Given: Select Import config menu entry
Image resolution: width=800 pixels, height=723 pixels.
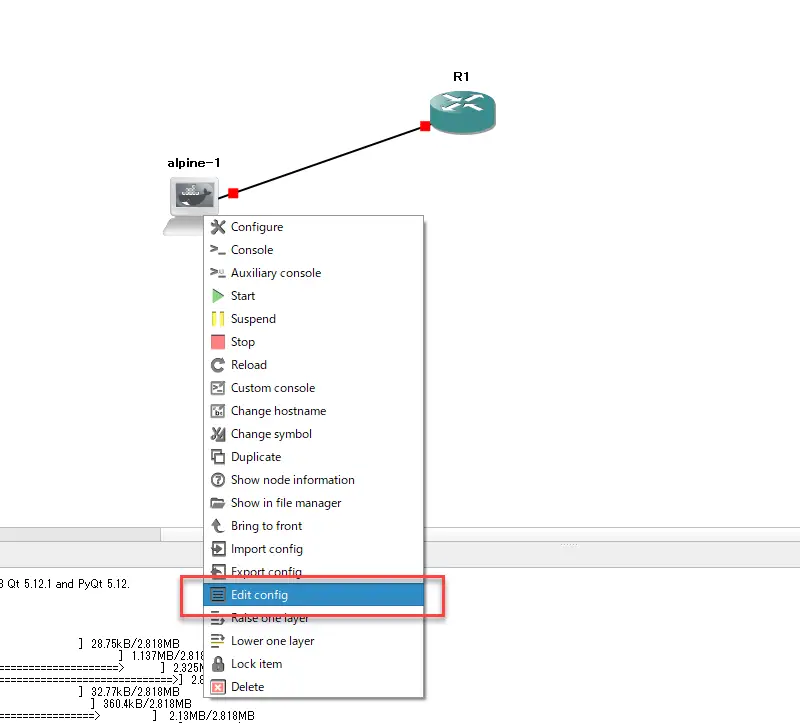Looking at the screenshot, I should pos(313,549).
